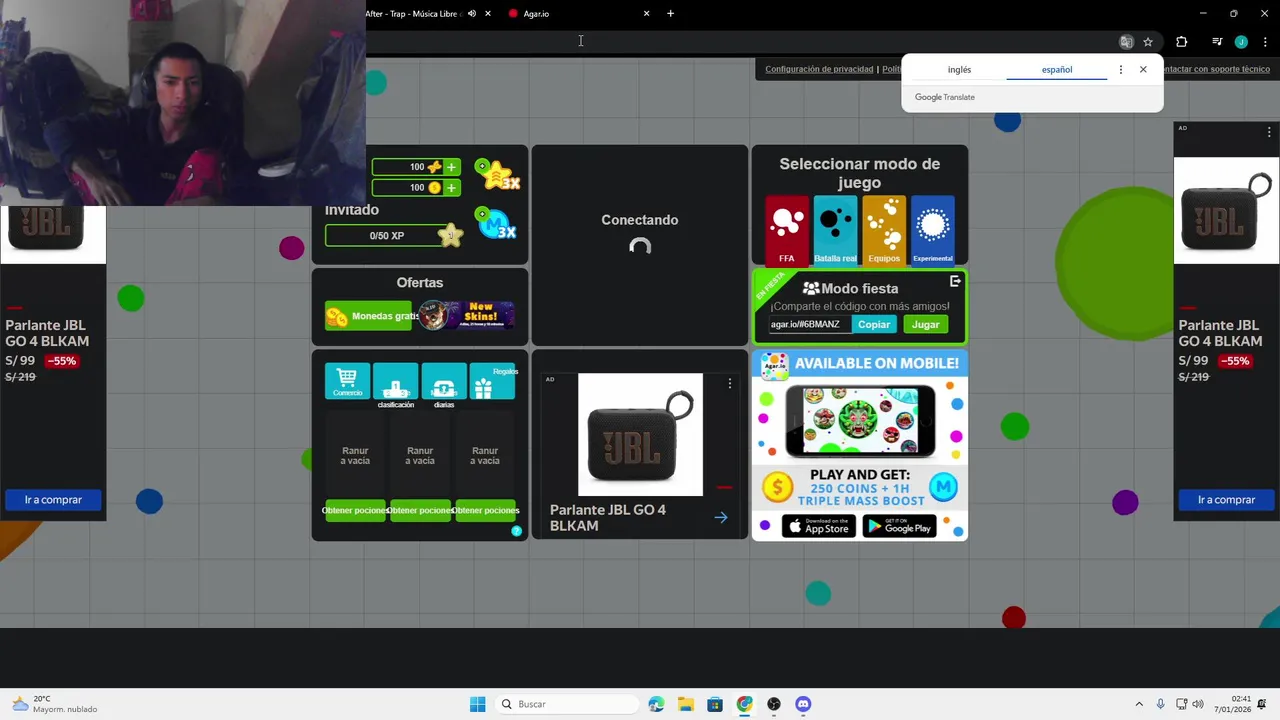Open potions help question mark

517,531
